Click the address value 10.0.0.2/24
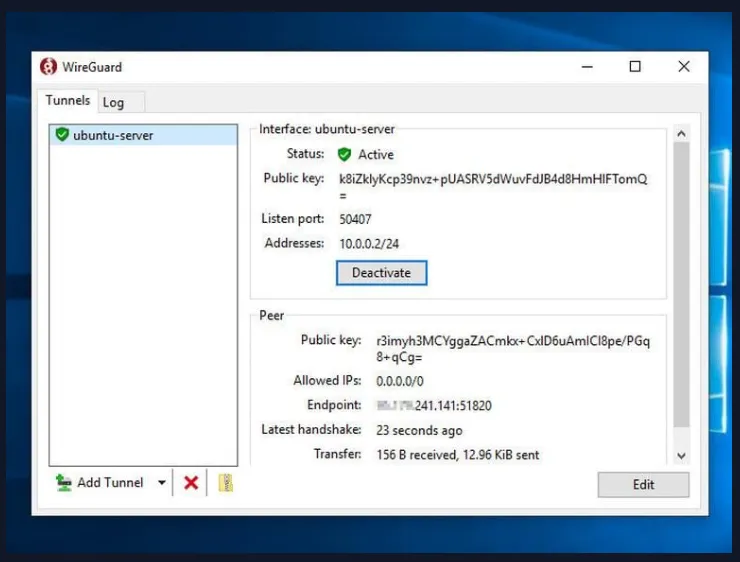Image resolution: width=740 pixels, height=562 pixels. 369,243
